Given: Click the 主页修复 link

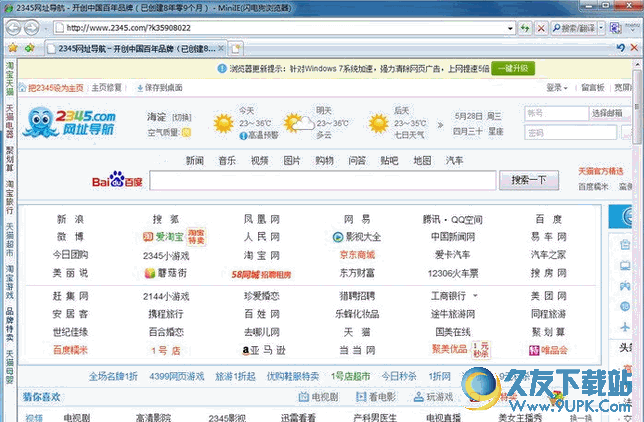Looking at the screenshot, I should [x=106, y=88].
